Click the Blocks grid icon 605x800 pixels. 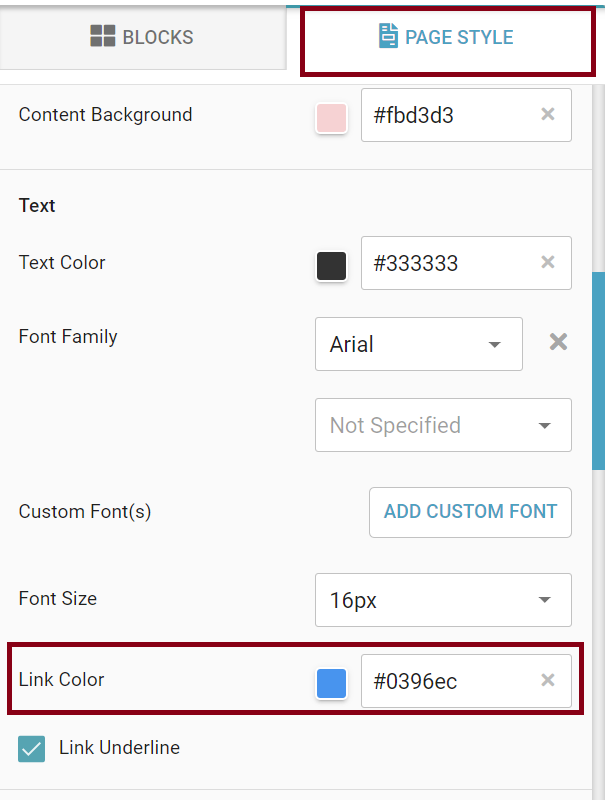(x=102, y=38)
